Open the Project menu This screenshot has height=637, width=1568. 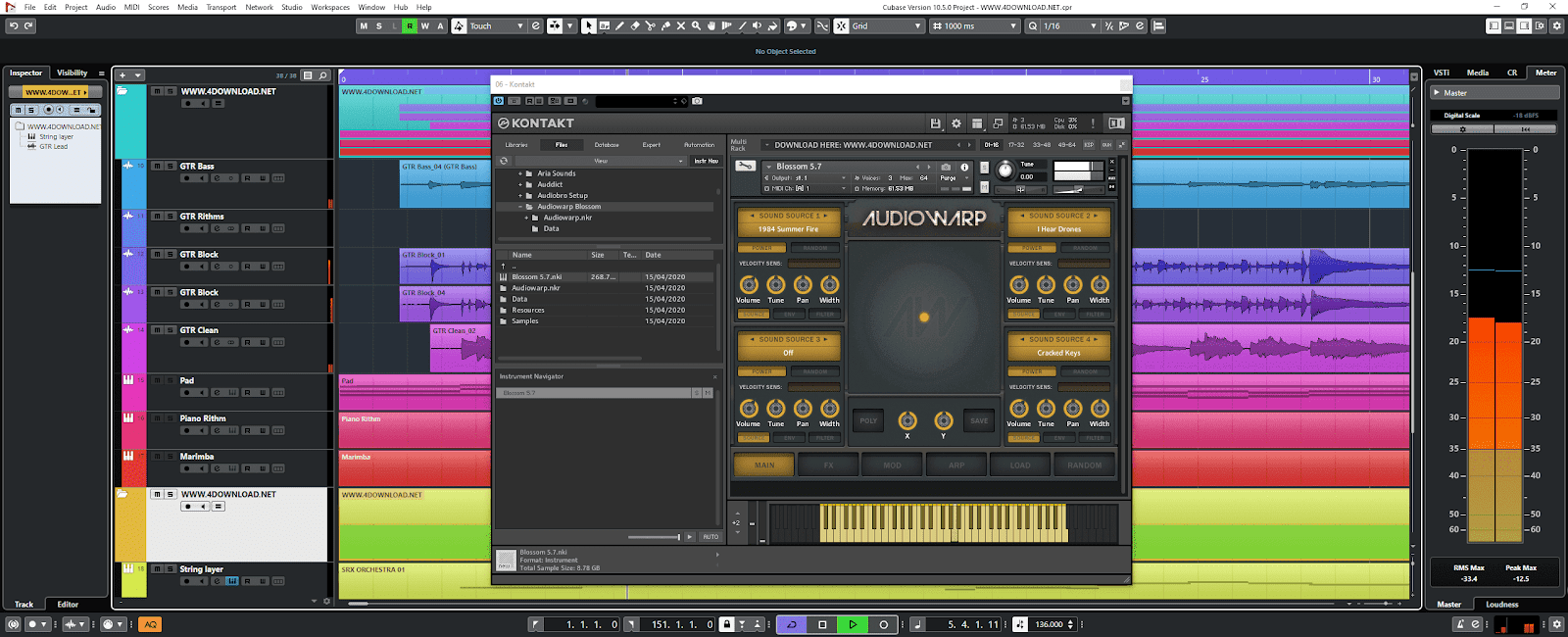click(75, 7)
